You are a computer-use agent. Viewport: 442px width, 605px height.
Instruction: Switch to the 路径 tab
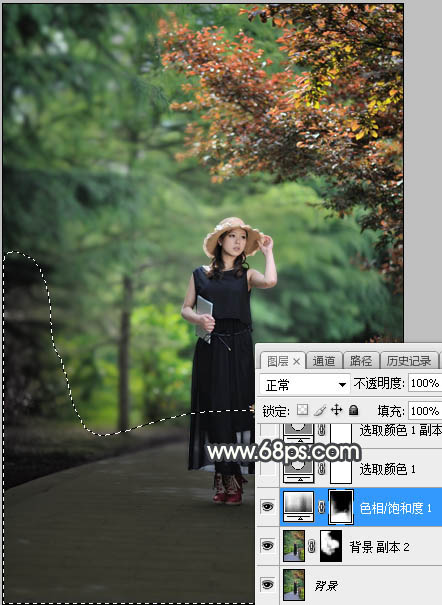(361, 361)
